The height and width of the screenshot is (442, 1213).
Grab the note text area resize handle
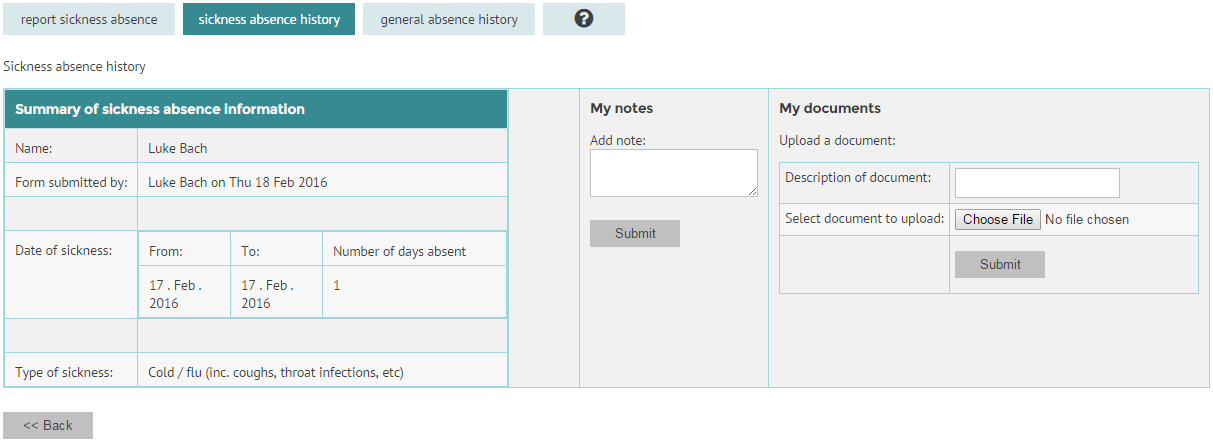point(752,191)
